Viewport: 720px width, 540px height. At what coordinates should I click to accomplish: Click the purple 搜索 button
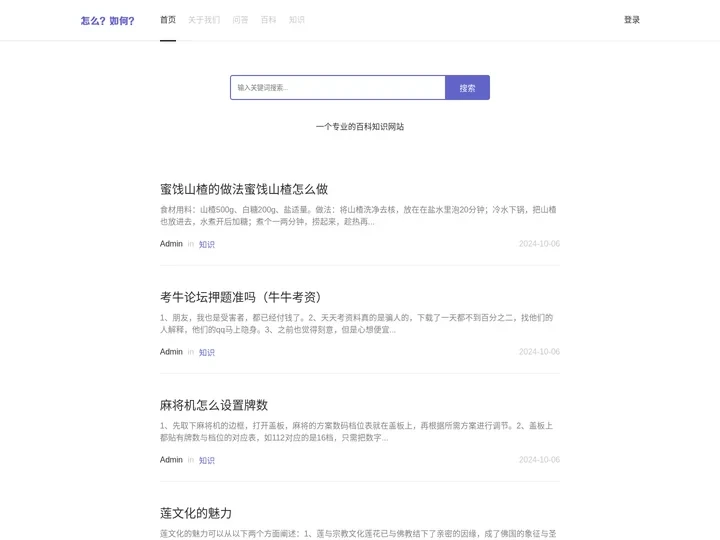[467, 87]
